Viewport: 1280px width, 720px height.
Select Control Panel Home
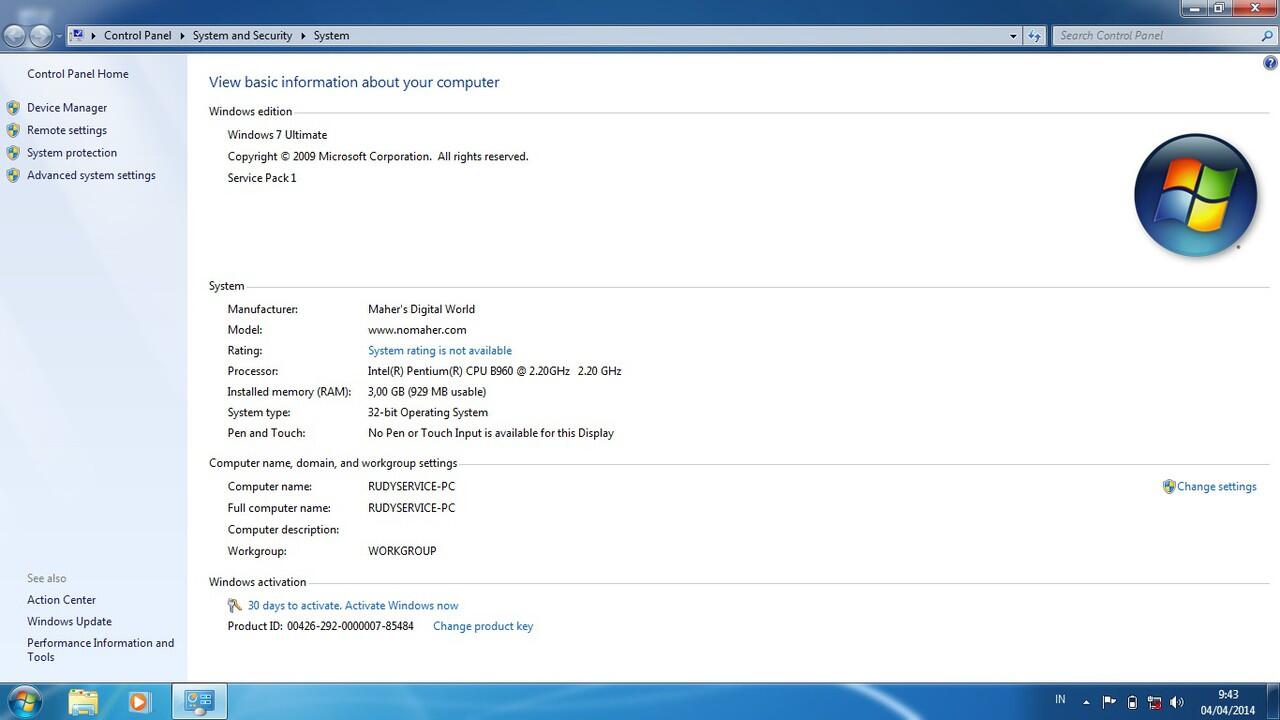(77, 73)
